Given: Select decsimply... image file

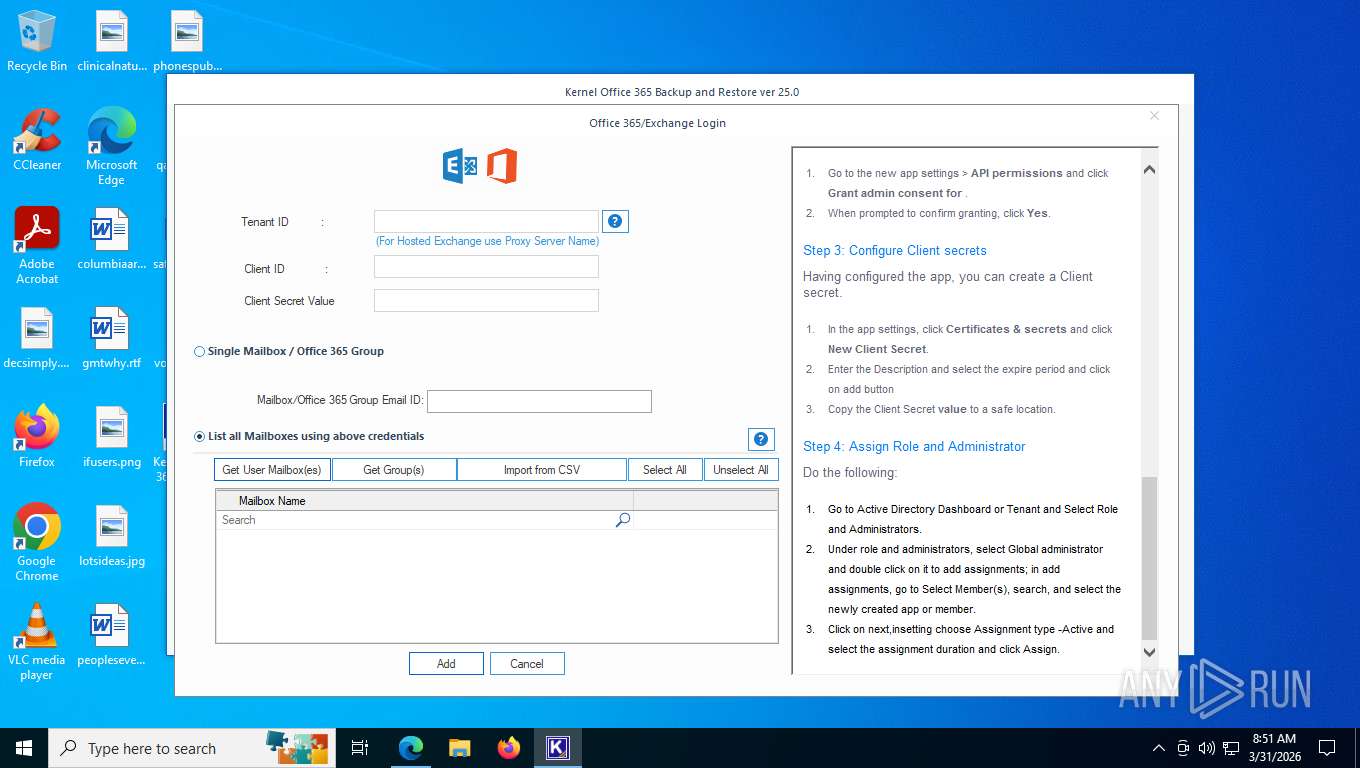Looking at the screenshot, I should (x=37, y=338).
